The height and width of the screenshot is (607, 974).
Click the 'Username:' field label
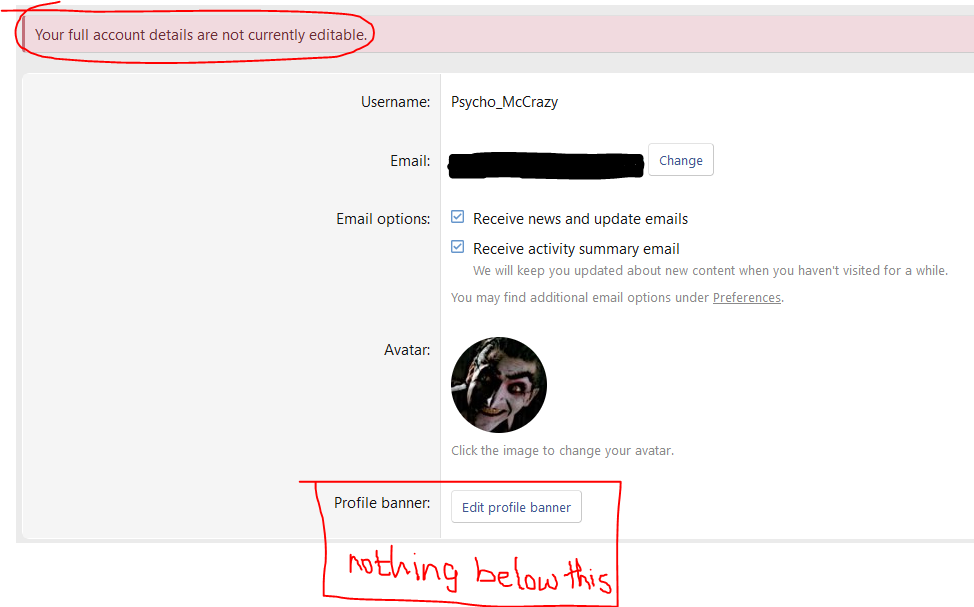395,102
